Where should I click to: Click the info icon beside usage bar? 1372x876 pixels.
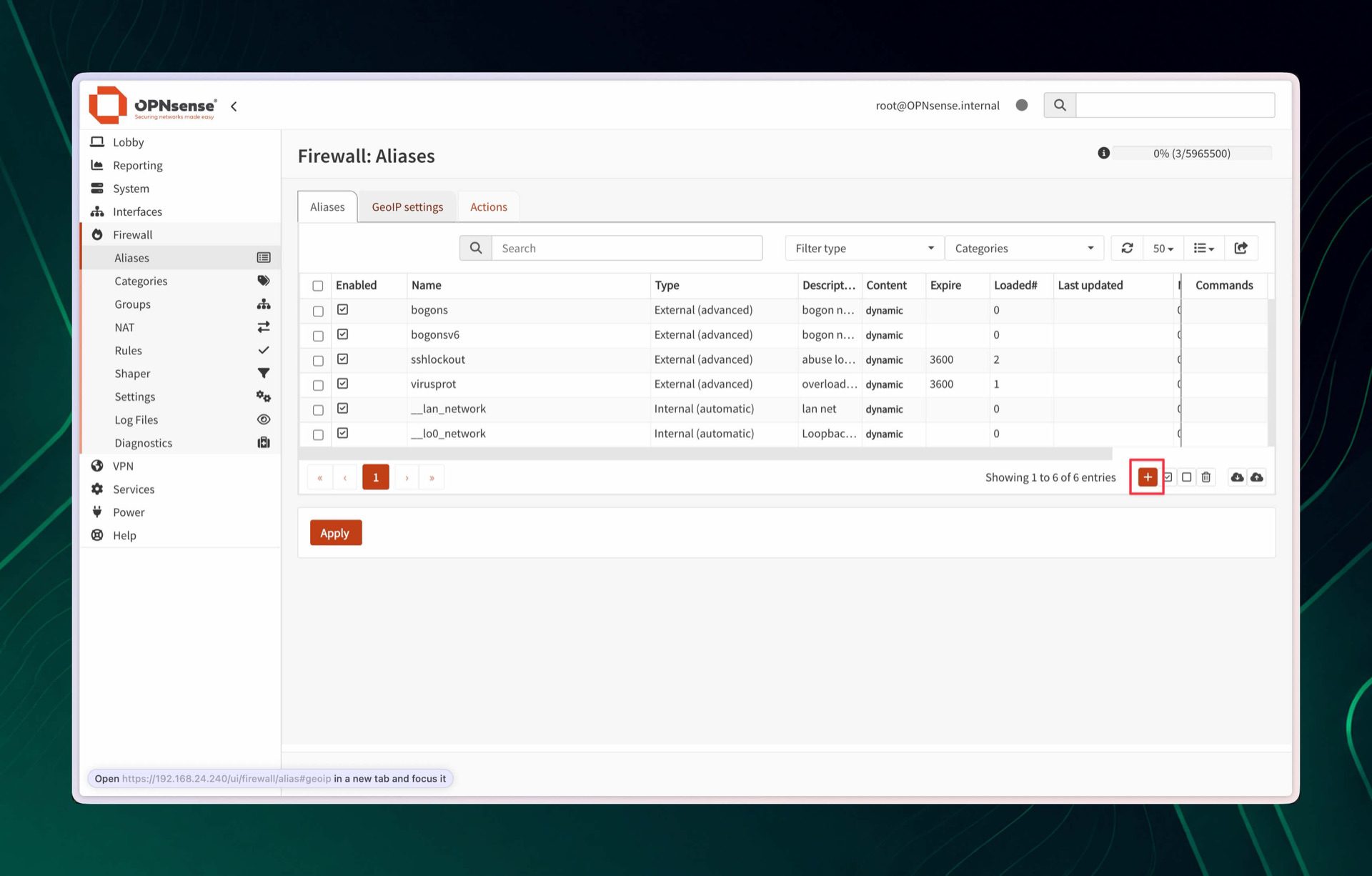[x=1103, y=153]
